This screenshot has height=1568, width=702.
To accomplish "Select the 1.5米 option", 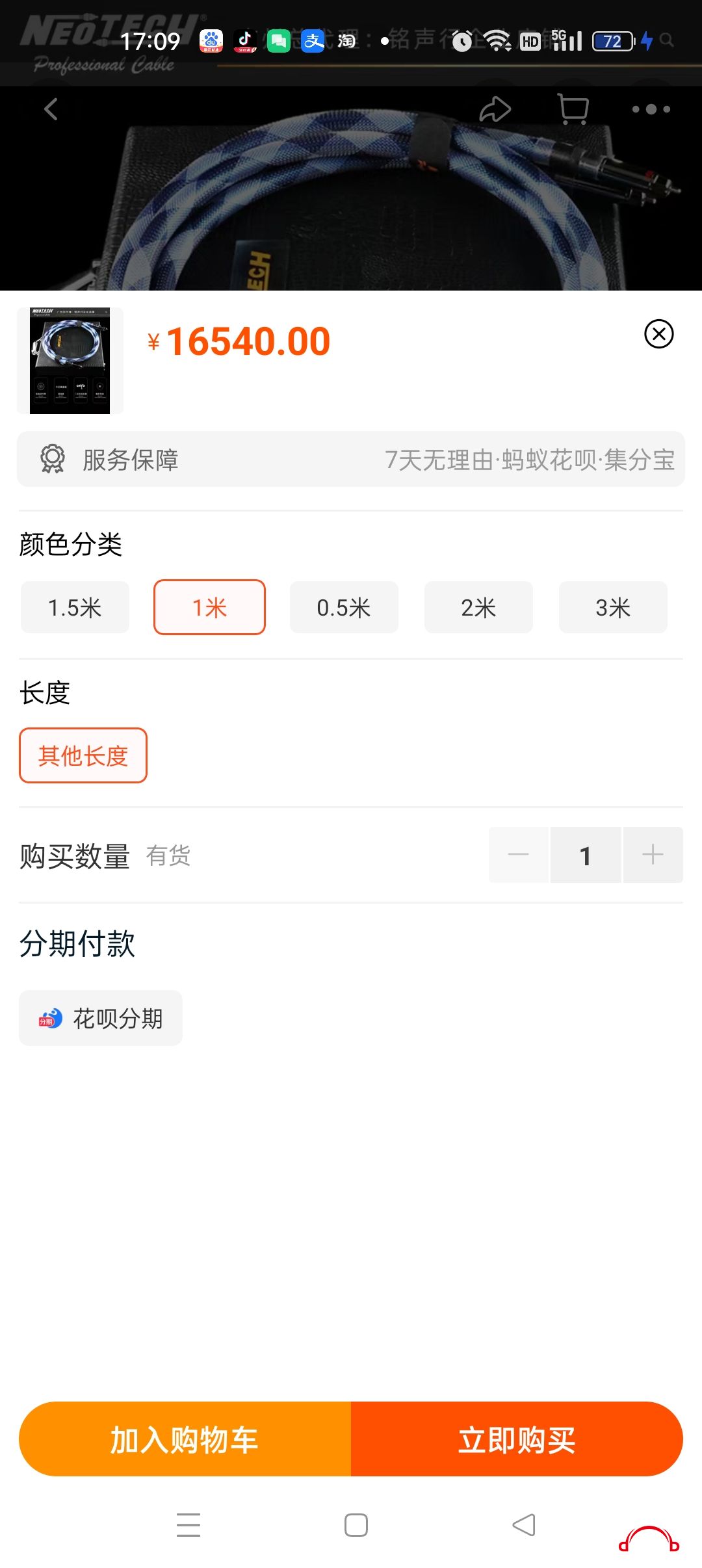I will pyautogui.click(x=75, y=607).
